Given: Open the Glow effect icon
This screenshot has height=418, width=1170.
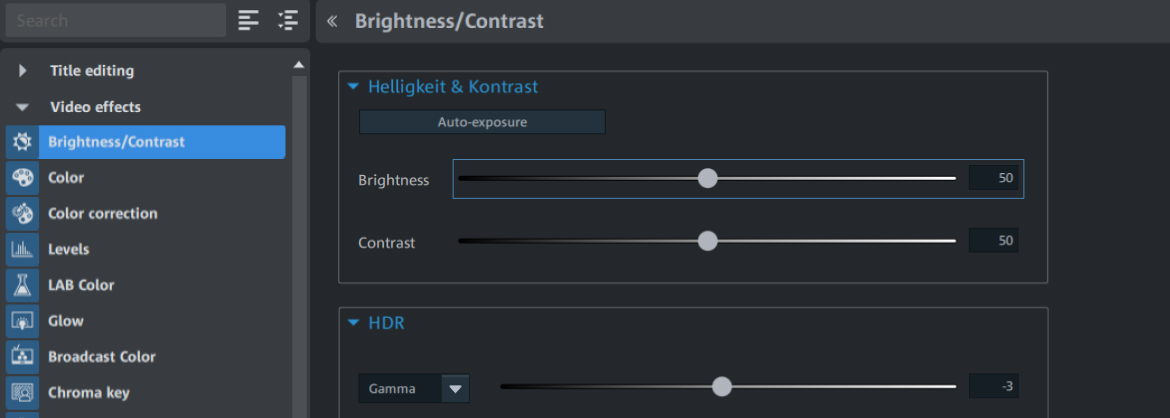Looking at the screenshot, I should coord(22,321).
